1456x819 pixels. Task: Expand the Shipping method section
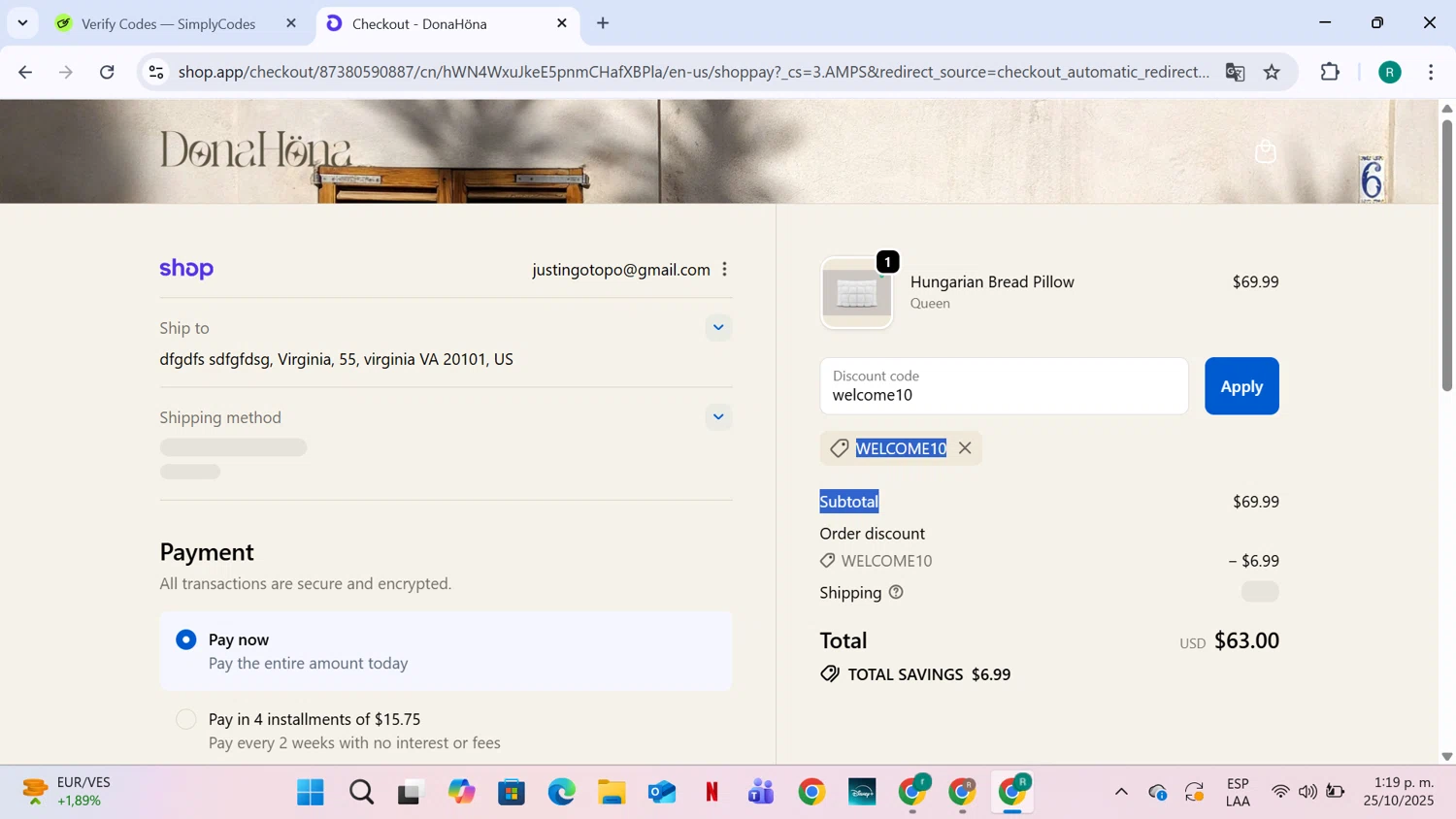tap(718, 417)
